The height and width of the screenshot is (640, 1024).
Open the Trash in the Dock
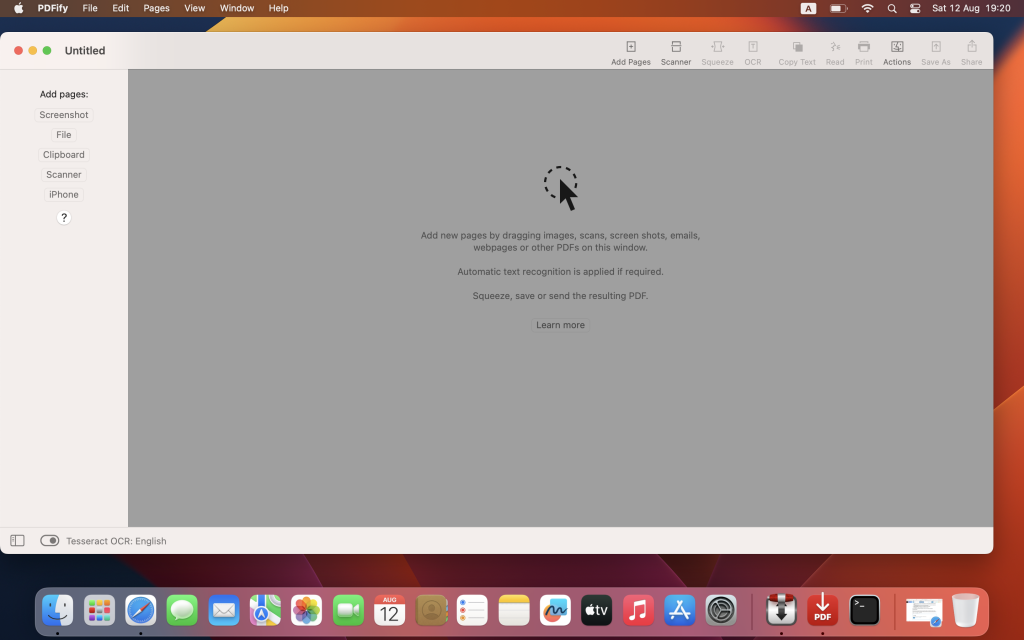click(965, 610)
